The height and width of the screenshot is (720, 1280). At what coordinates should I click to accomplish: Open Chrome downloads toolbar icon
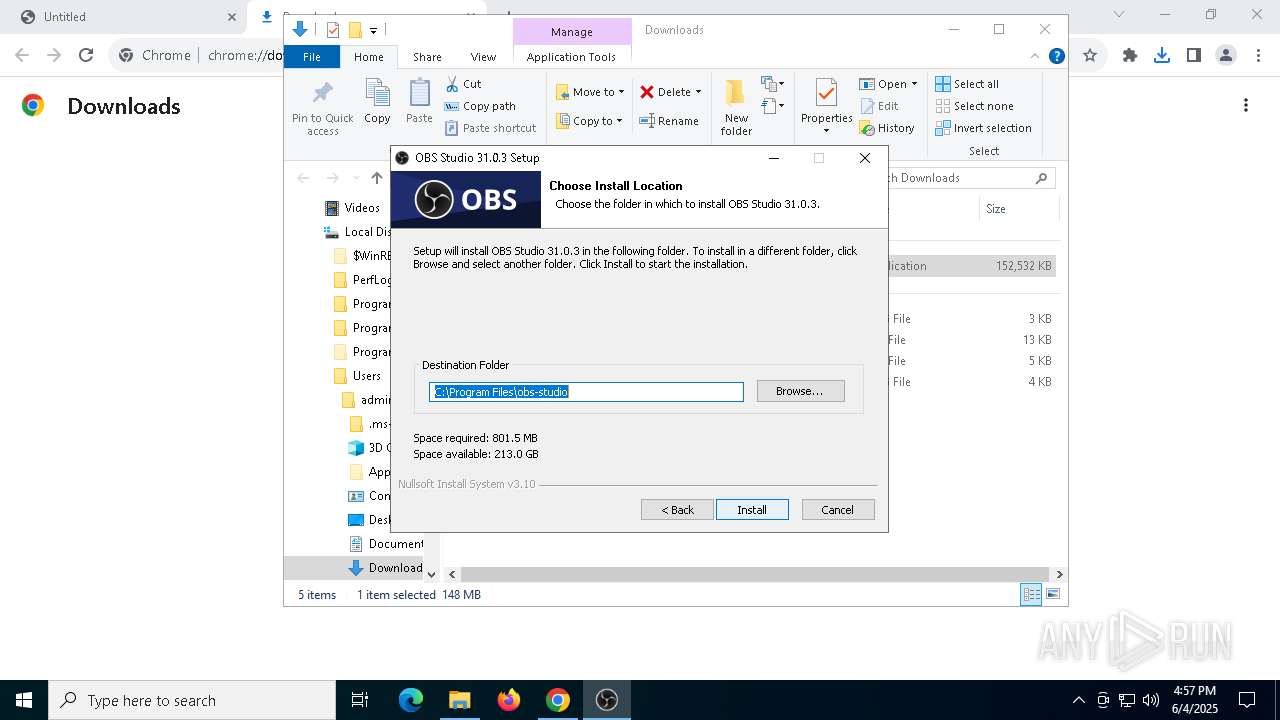pyautogui.click(x=1161, y=56)
